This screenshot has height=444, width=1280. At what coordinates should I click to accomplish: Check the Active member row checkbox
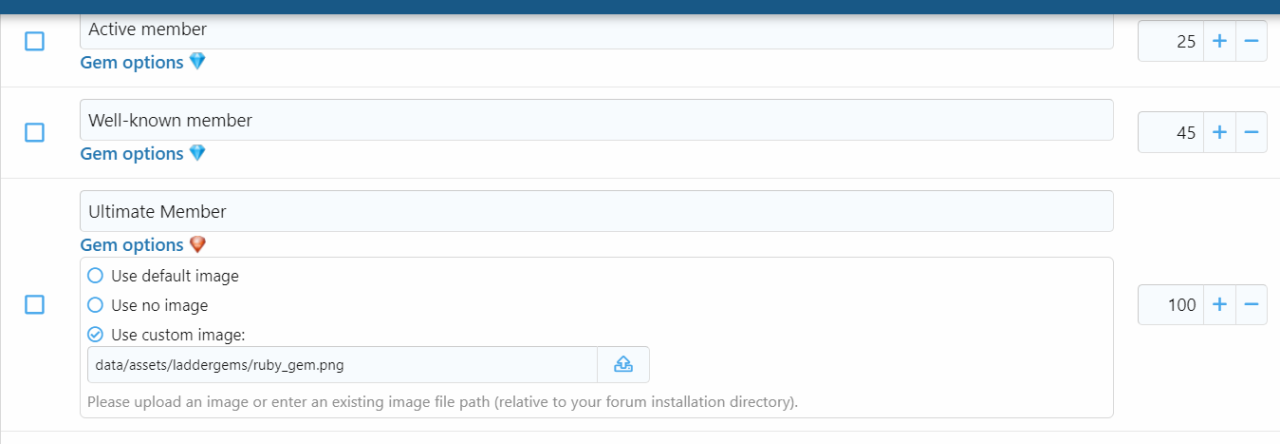pyautogui.click(x=34, y=41)
